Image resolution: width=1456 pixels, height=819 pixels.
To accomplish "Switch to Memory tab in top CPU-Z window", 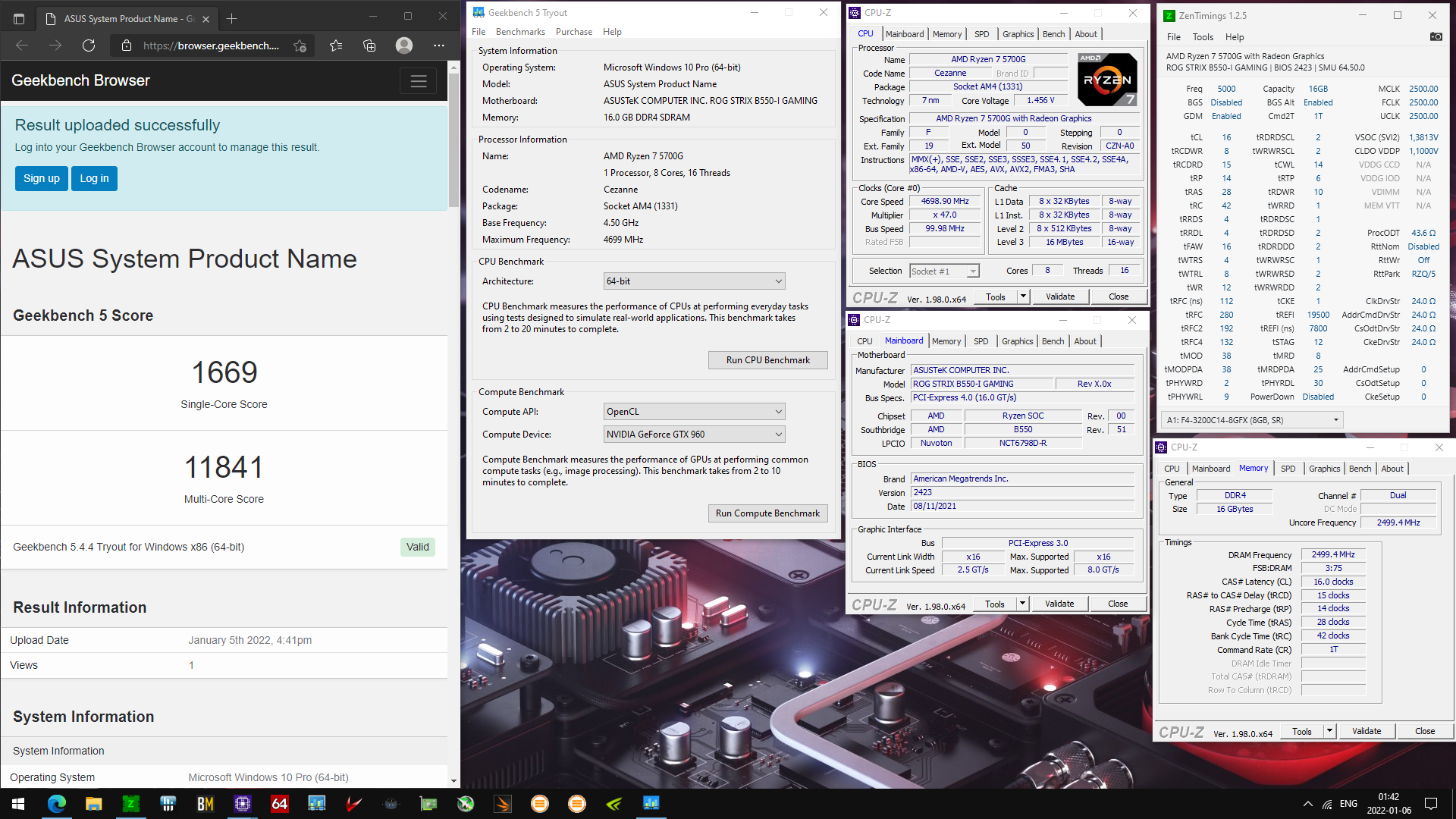I will click(x=946, y=34).
